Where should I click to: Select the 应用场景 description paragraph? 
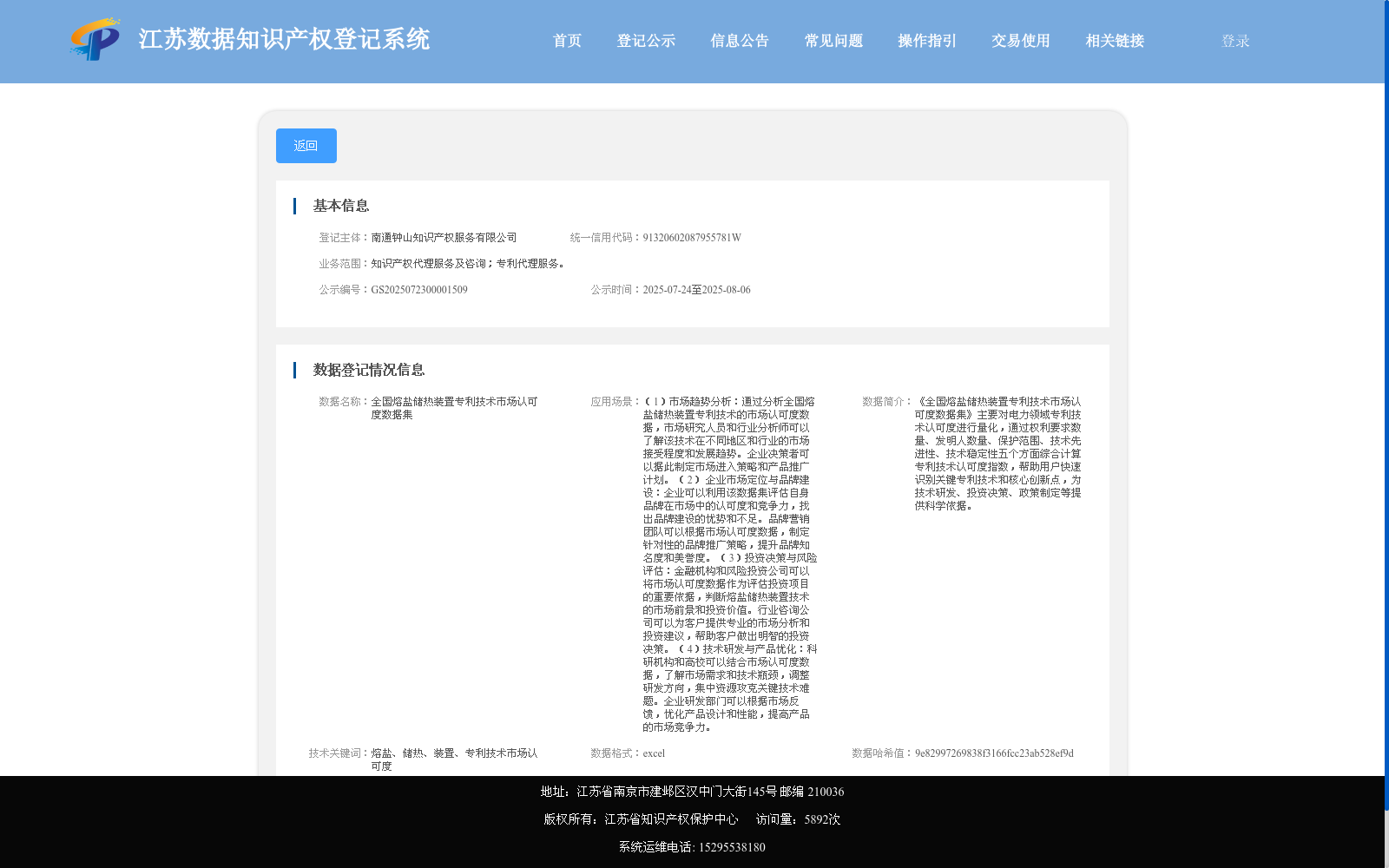(730, 564)
